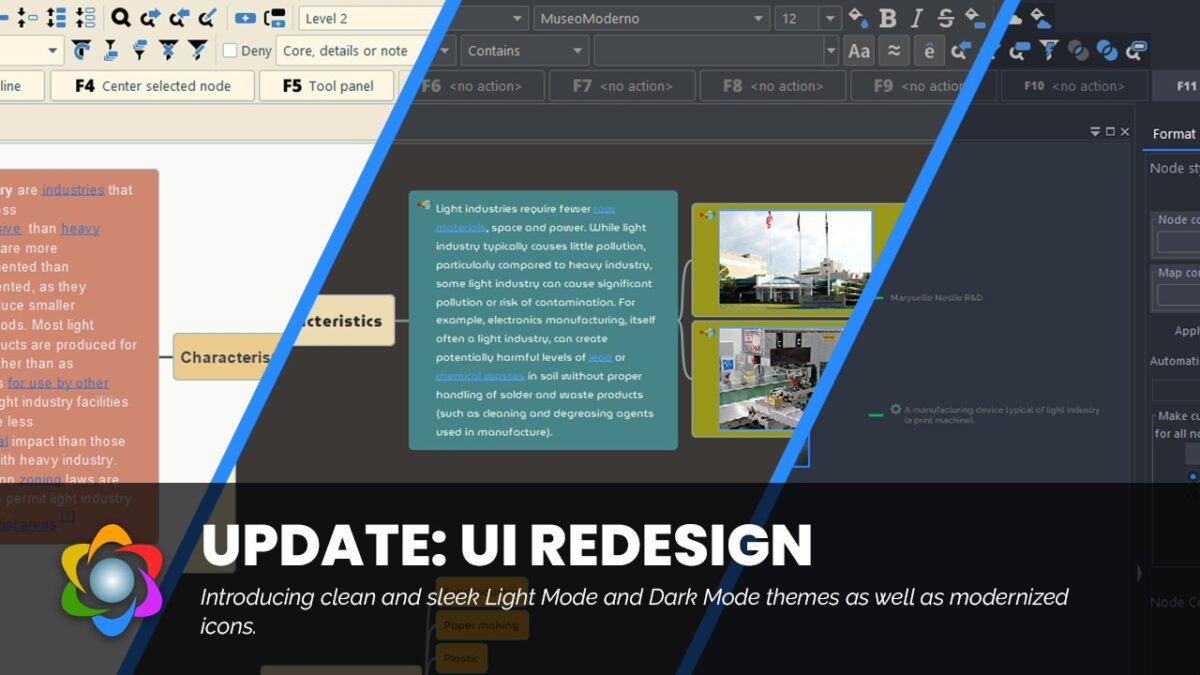Switch to the Format tab
1200x675 pixels.
coord(1174,133)
